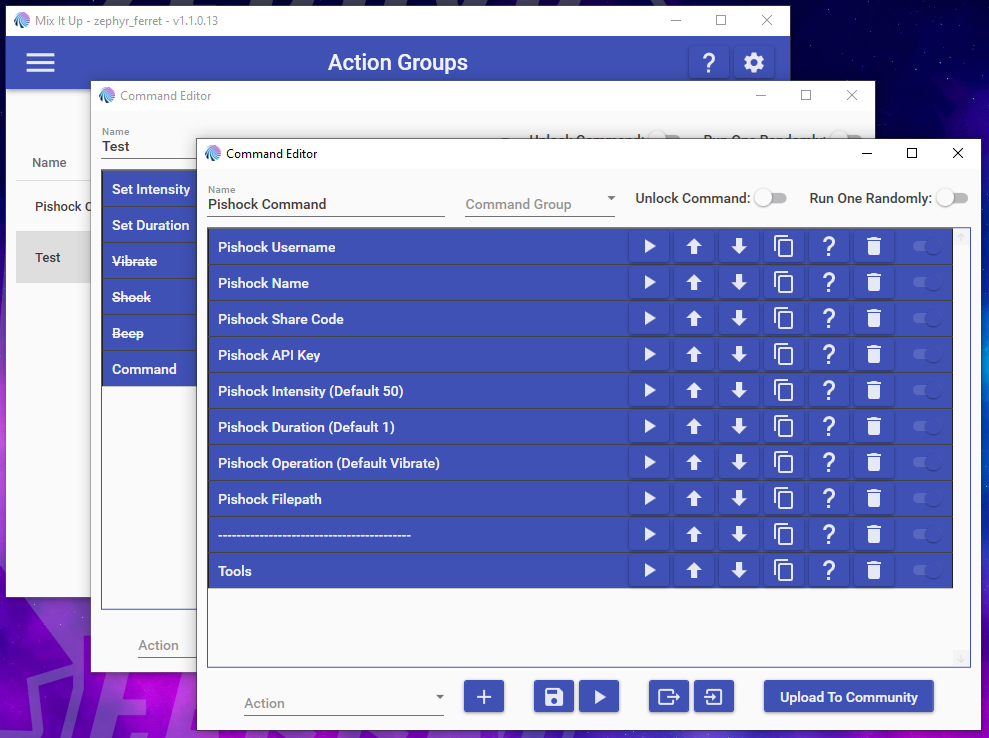Open the Action type dropdown
Viewport: 989px width, 738px height.
click(x=344, y=703)
